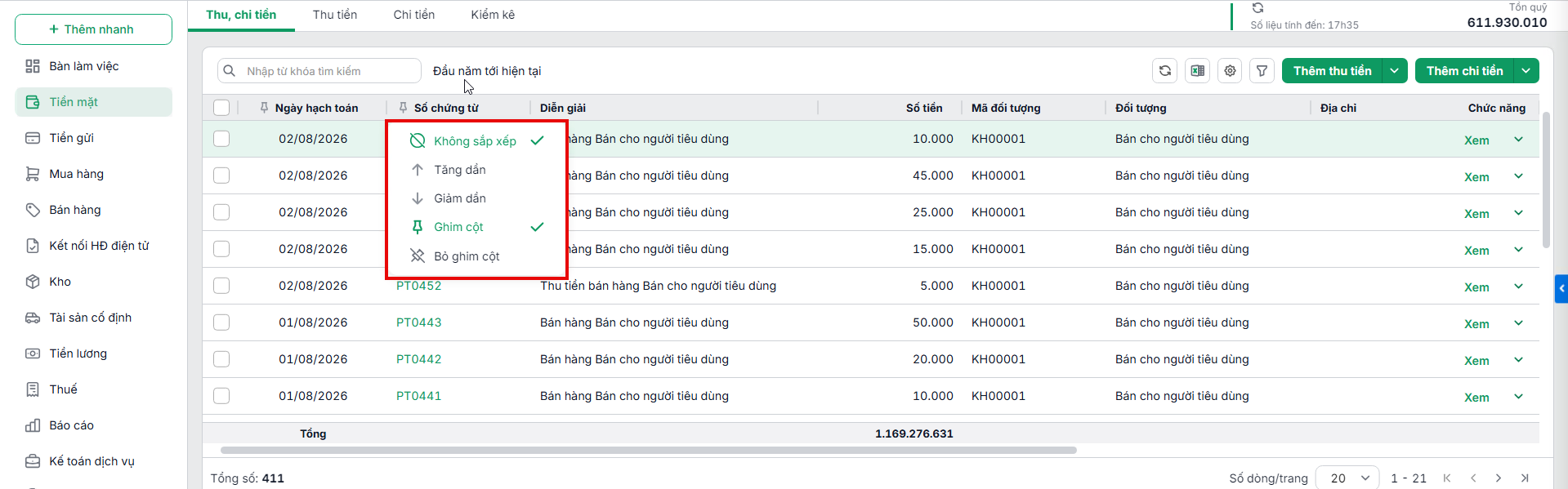
Task: Go to next page
Action: [x=1499, y=478]
